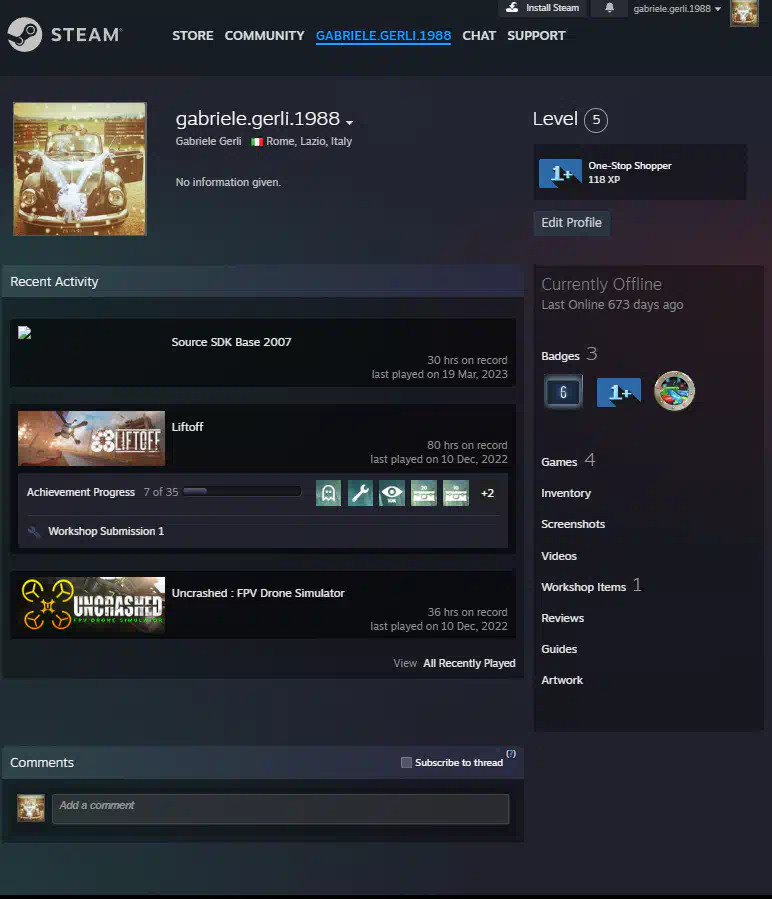Click the Source SDK Base 2007 broken image

point(24,333)
